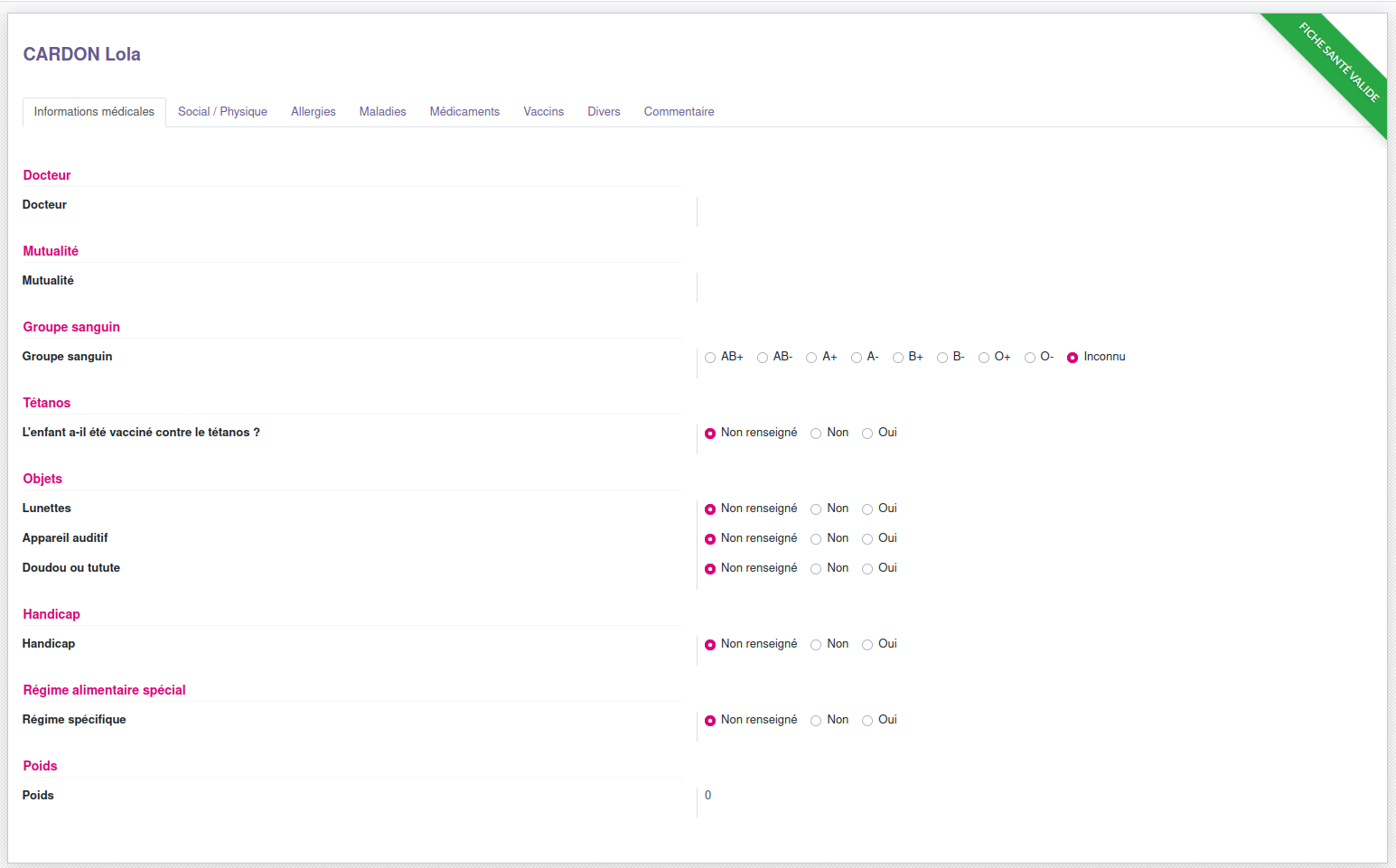
Task: Open the Social / Physique tab
Action: click(222, 112)
